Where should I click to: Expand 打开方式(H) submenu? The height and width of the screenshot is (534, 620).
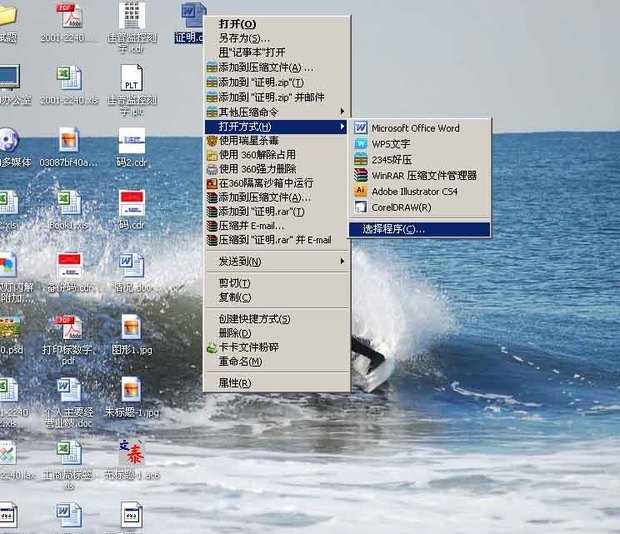pos(276,127)
